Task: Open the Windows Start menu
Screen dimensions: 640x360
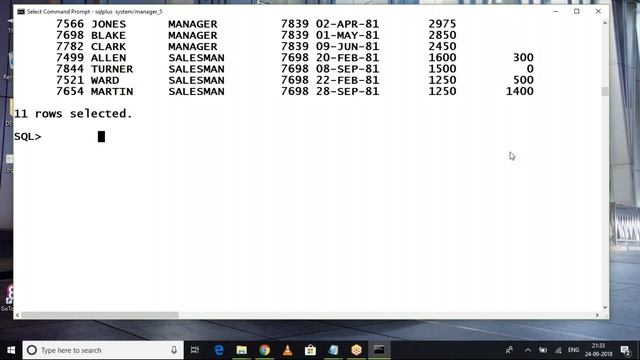Action: 11,350
